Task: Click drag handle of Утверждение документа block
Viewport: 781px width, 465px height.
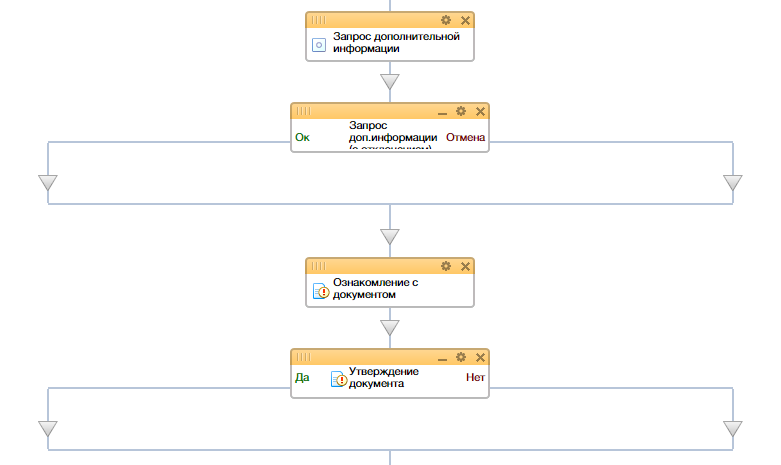Action: [x=303, y=357]
